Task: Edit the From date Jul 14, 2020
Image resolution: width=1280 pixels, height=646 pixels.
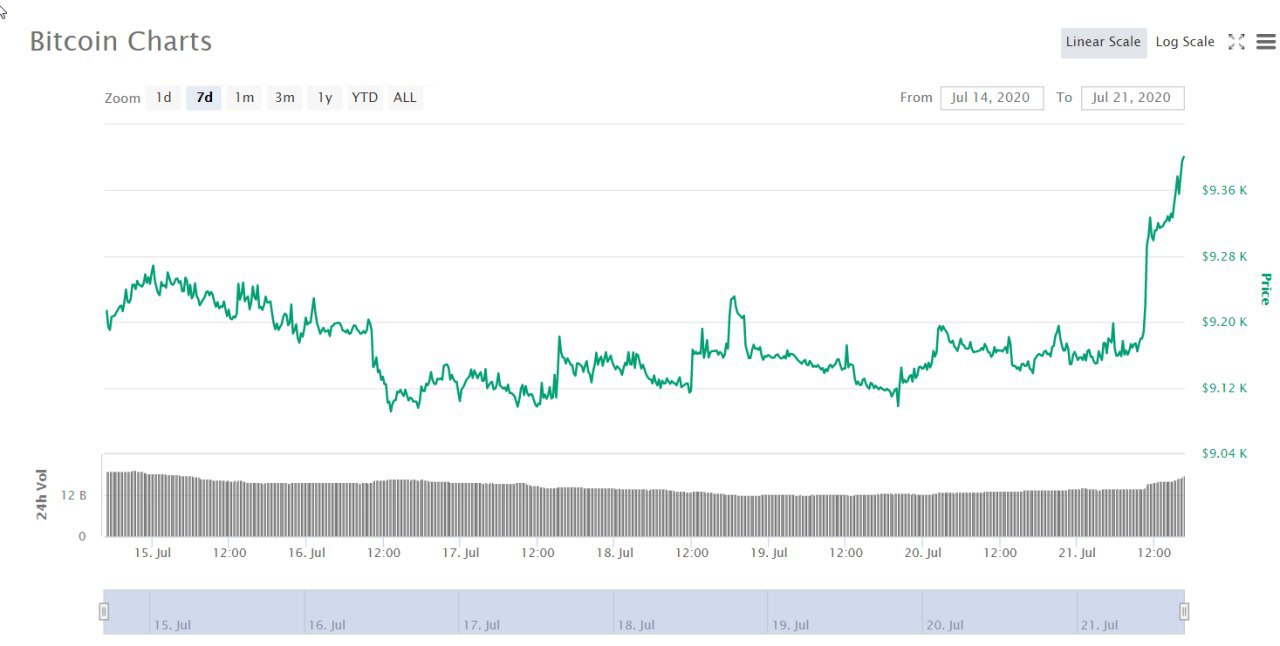Action: pyautogui.click(x=992, y=98)
